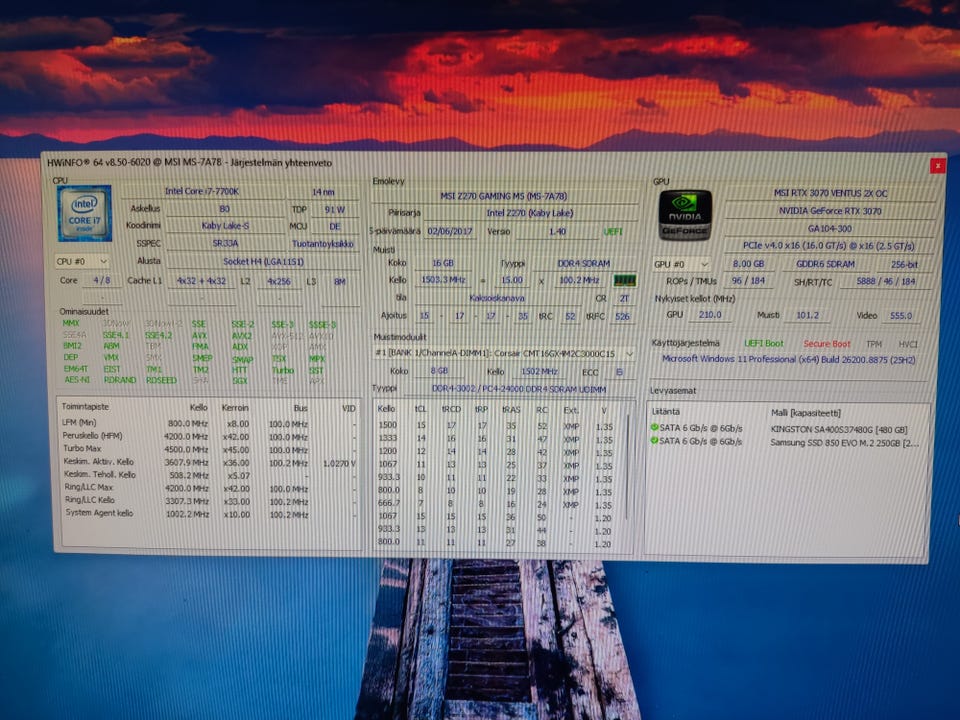Click the memory timings table scrollbar
This screenshot has width=960, height=720.
[x=628, y=468]
